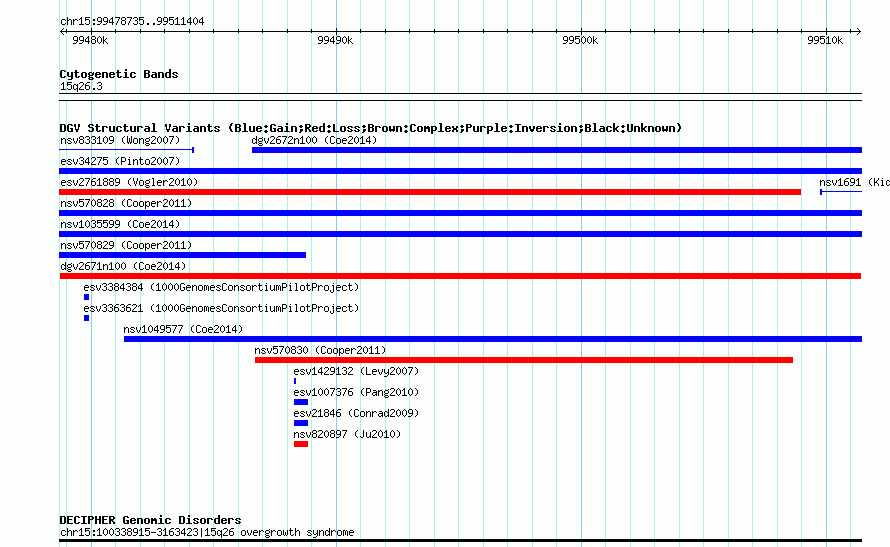Open the esv2761889 (Vogler2010) variant label

(129, 182)
